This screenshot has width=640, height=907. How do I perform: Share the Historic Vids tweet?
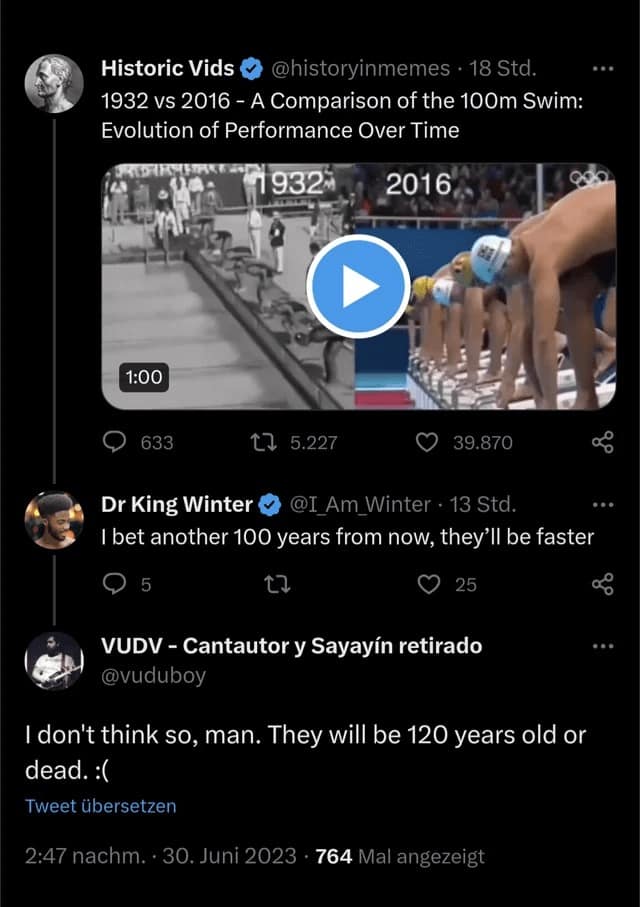[602, 442]
